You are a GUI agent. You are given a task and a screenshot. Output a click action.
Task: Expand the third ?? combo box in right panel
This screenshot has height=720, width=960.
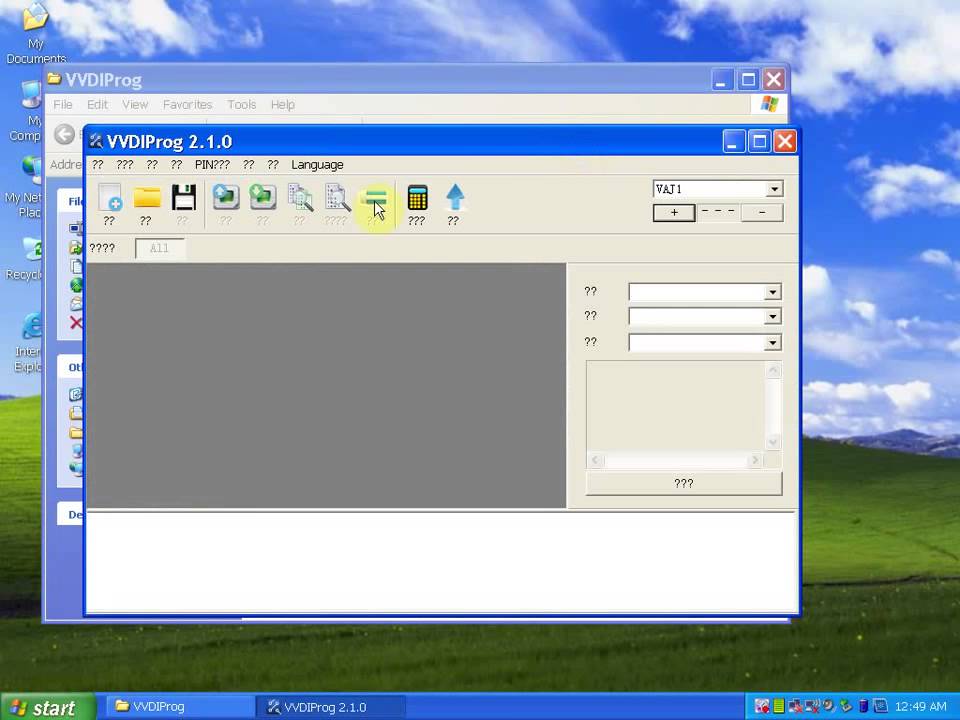(x=773, y=343)
